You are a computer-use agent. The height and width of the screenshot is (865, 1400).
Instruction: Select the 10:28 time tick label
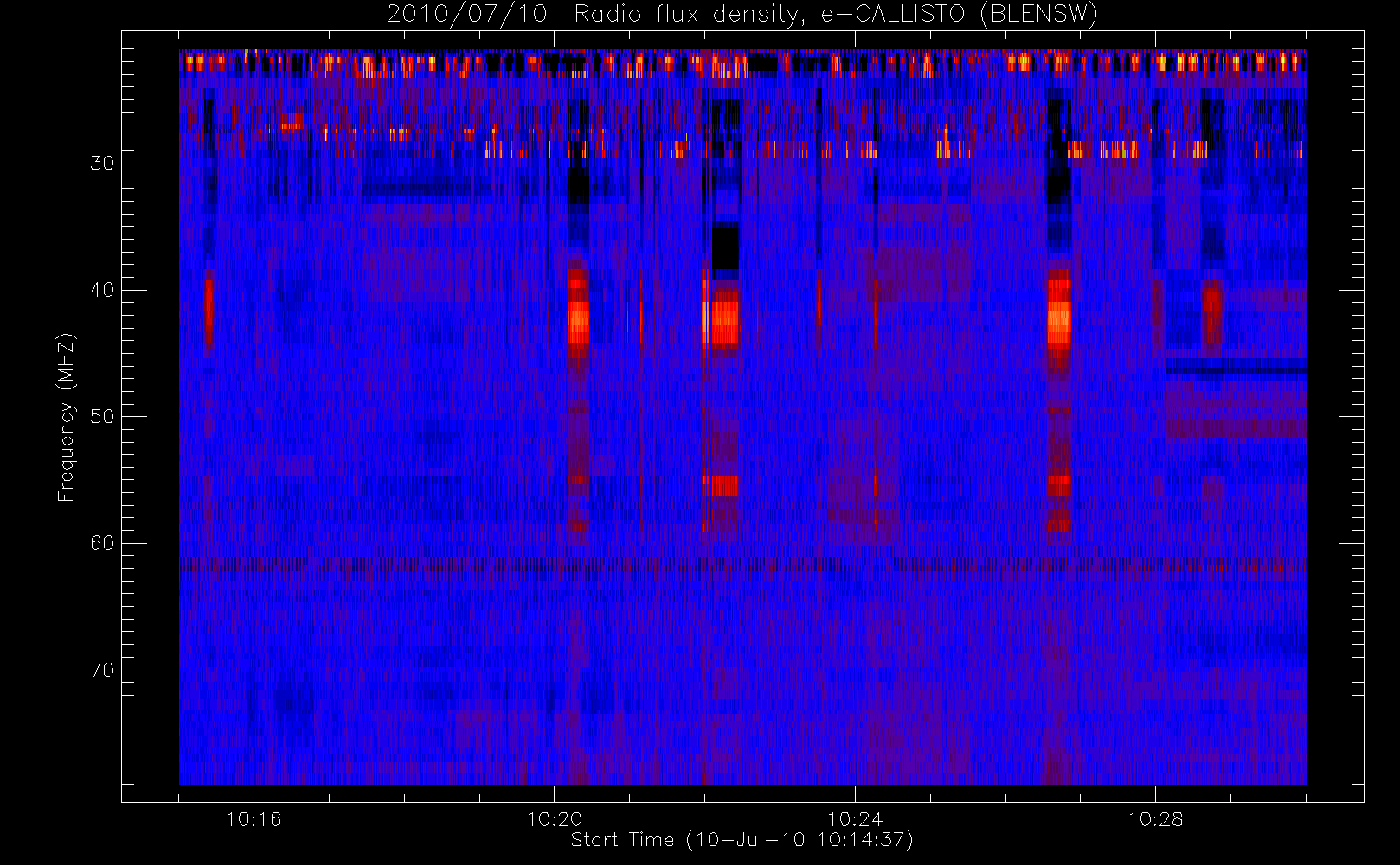(x=1155, y=818)
